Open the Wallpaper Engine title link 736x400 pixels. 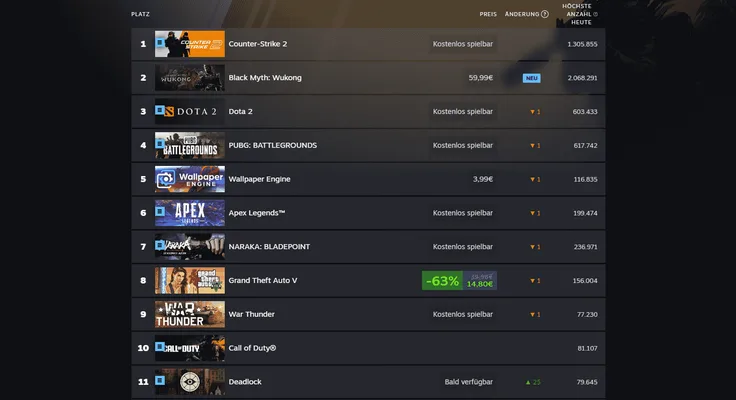click(260, 179)
